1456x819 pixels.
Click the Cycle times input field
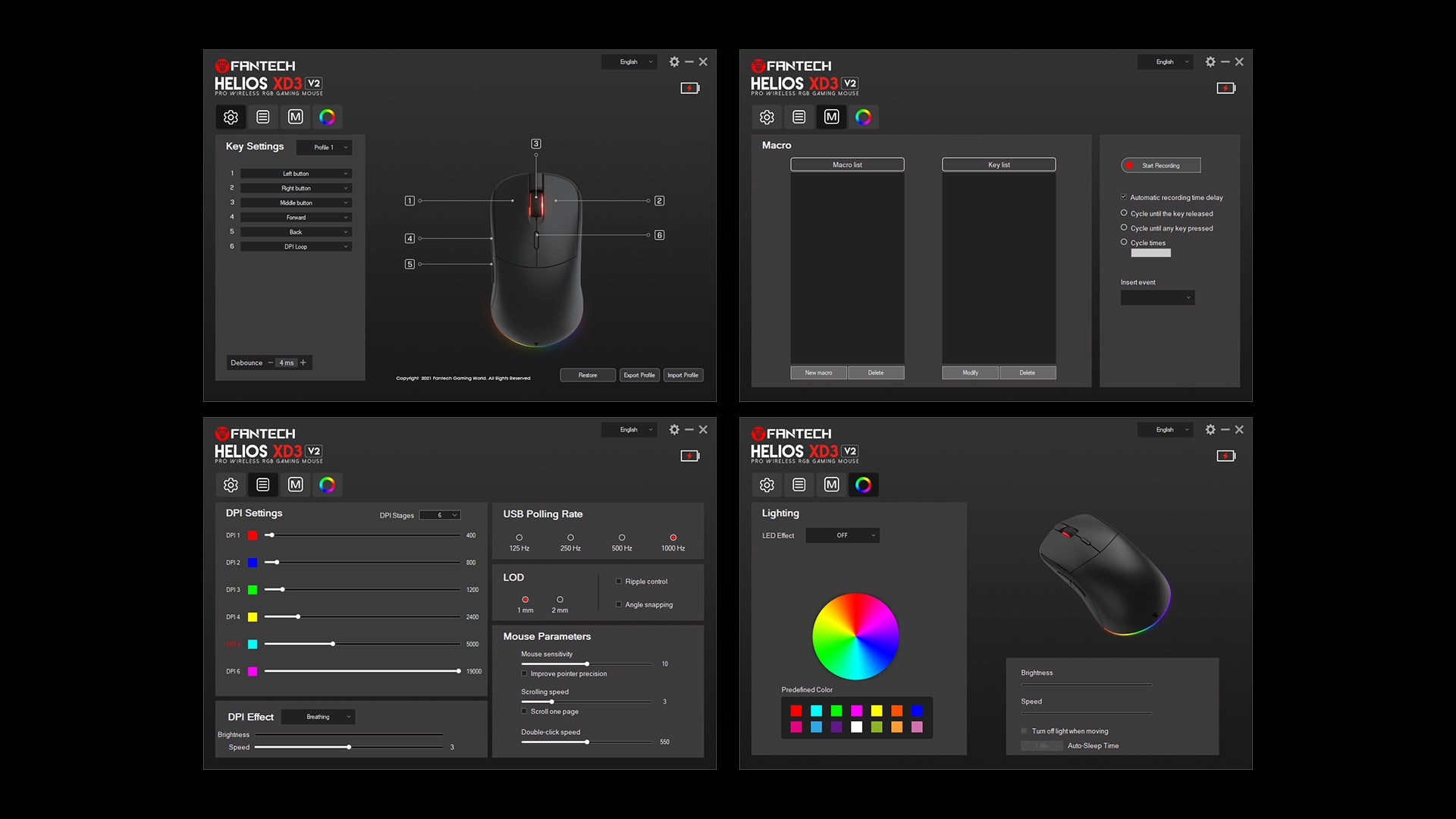click(1150, 253)
